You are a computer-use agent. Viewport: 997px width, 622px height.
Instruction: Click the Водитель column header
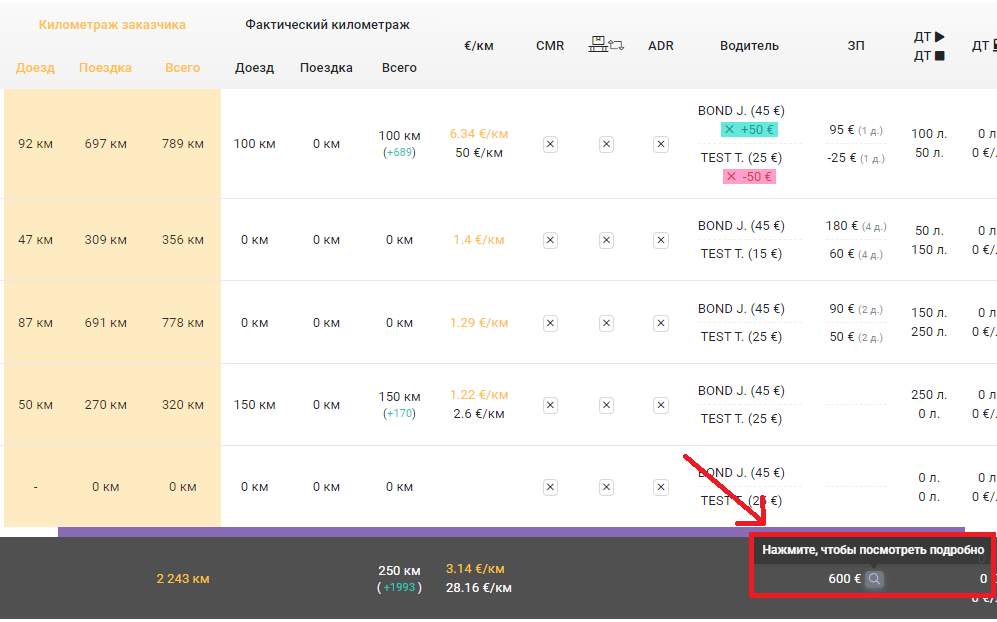point(749,46)
